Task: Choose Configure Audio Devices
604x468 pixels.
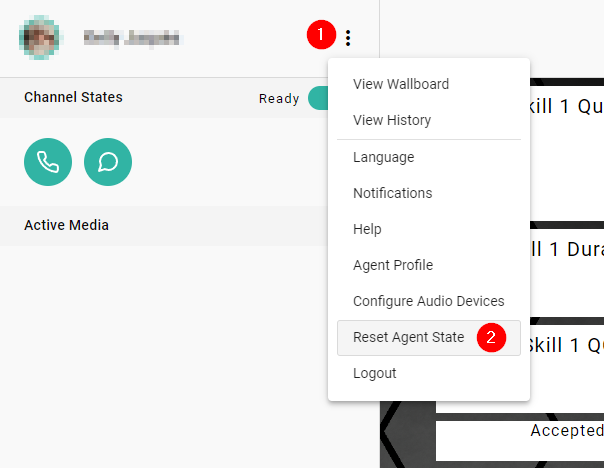Action: click(429, 301)
